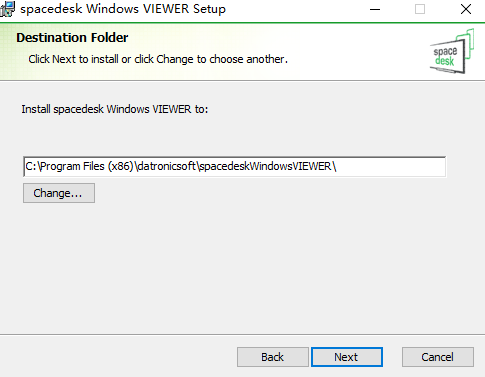Click the green 'desk' text in the logo
485x377 pixels.
point(445,61)
